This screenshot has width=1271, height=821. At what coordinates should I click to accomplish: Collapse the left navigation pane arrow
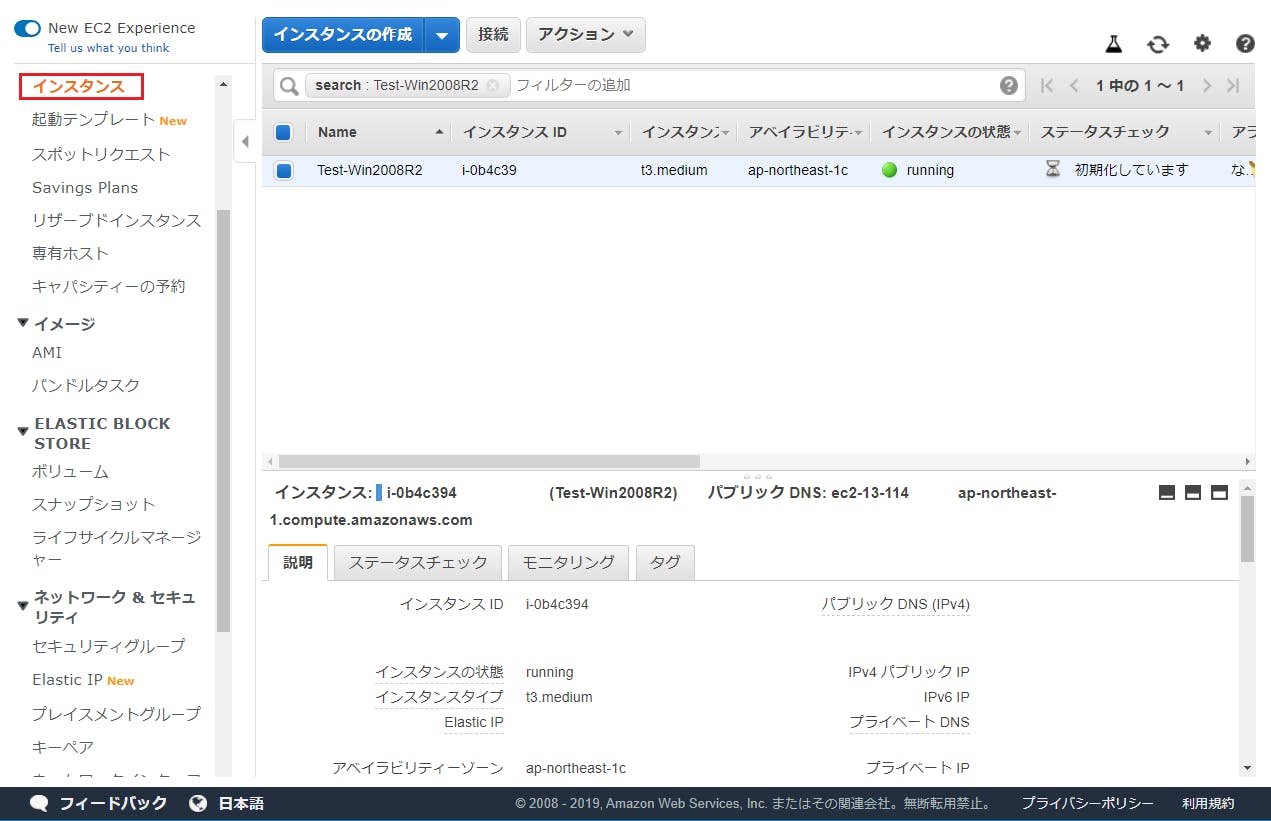tap(245, 142)
